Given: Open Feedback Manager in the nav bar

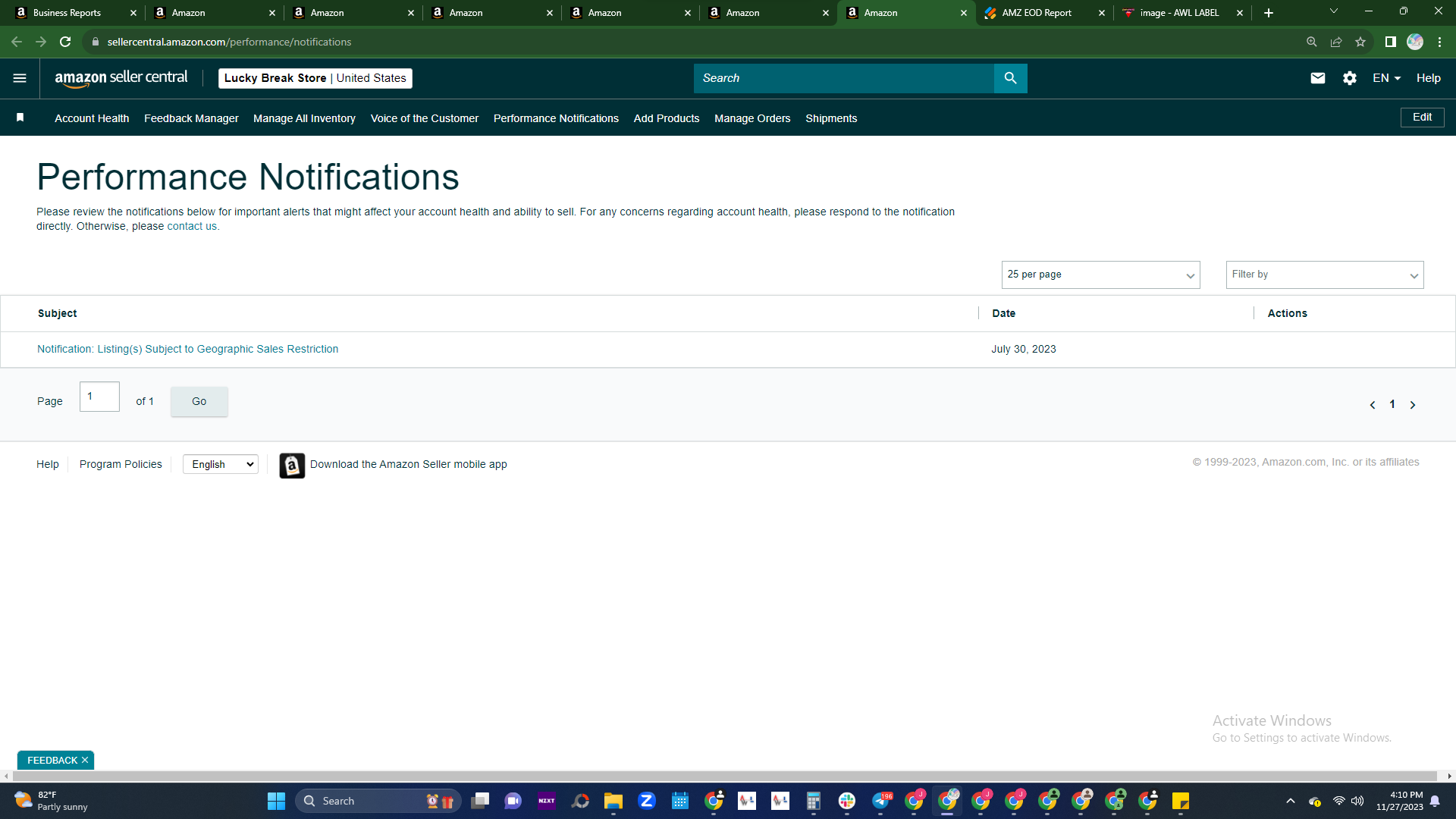Looking at the screenshot, I should [x=191, y=118].
